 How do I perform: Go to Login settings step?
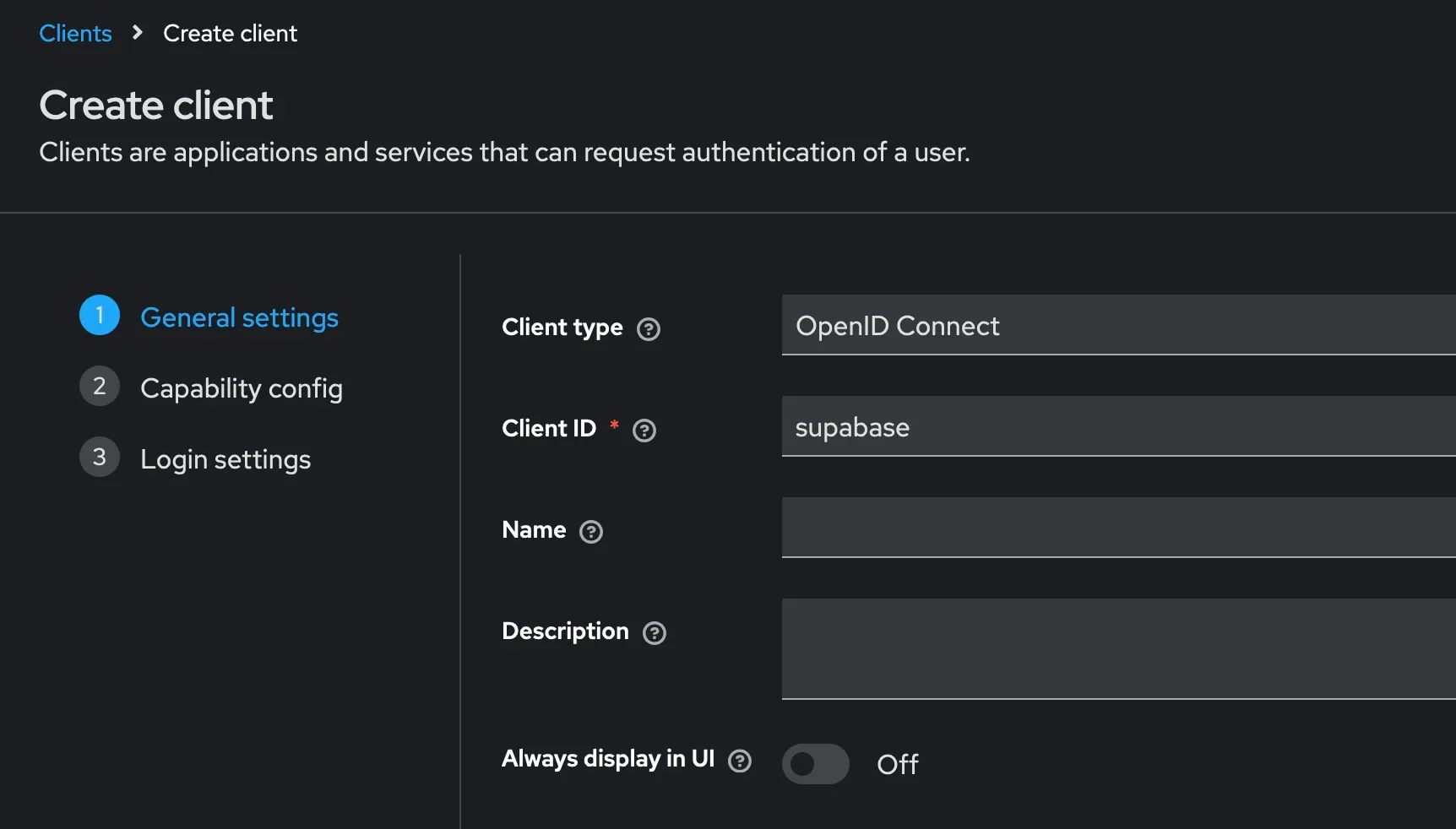(225, 459)
